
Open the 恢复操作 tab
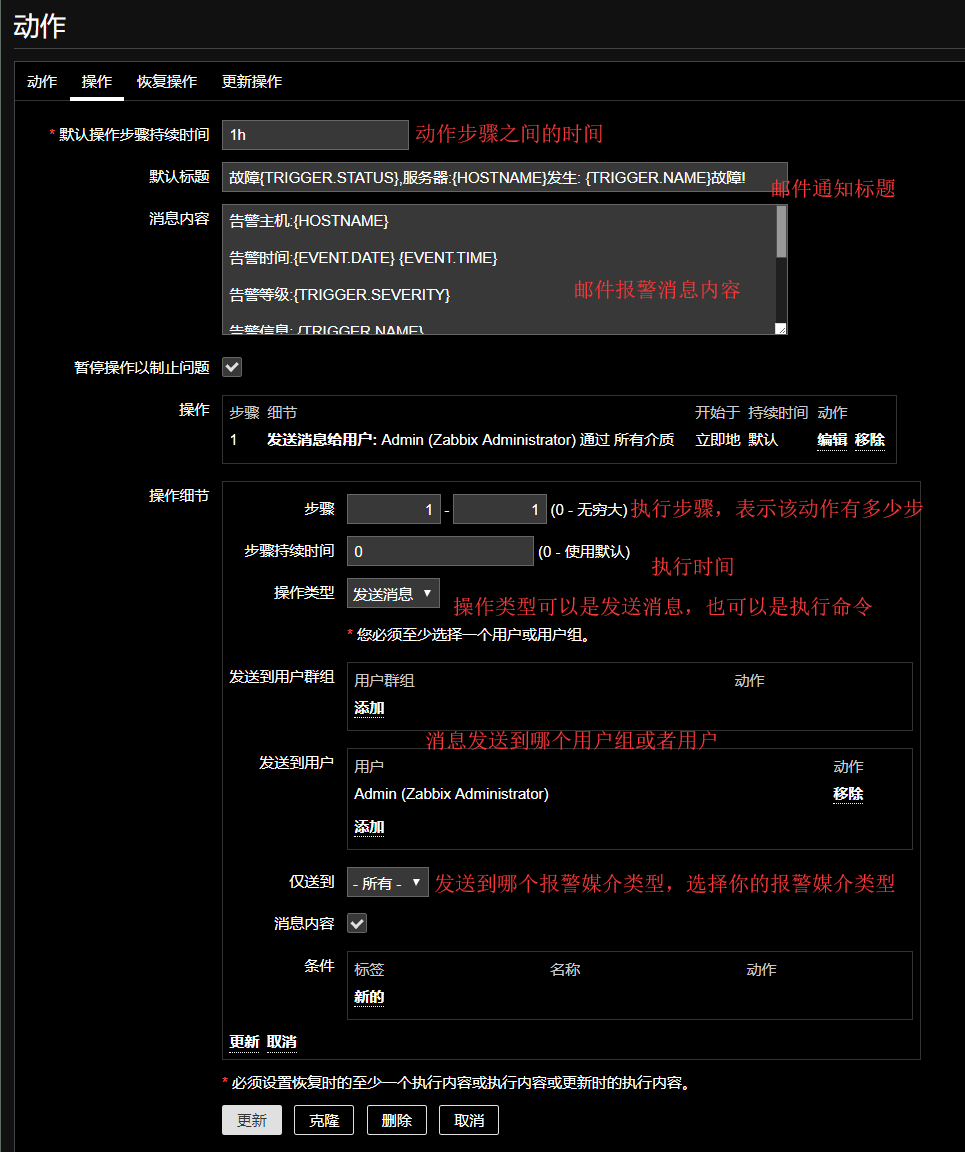[x=167, y=82]
